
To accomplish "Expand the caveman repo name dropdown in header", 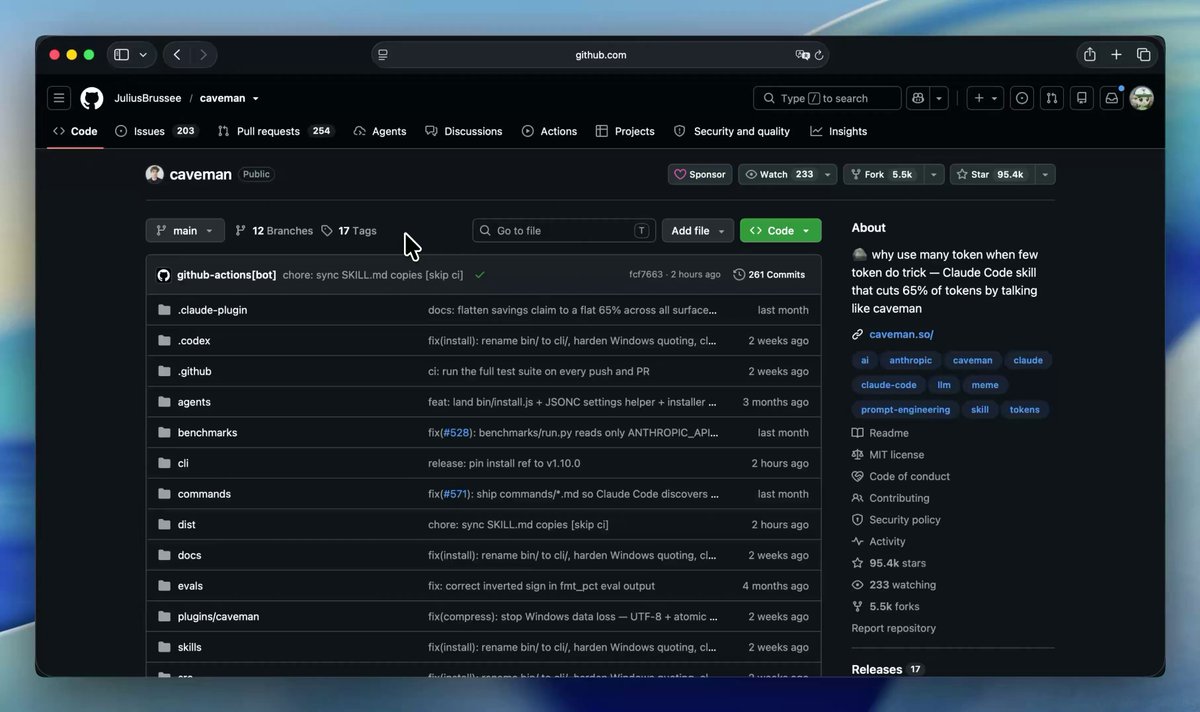I will point(256,98).
